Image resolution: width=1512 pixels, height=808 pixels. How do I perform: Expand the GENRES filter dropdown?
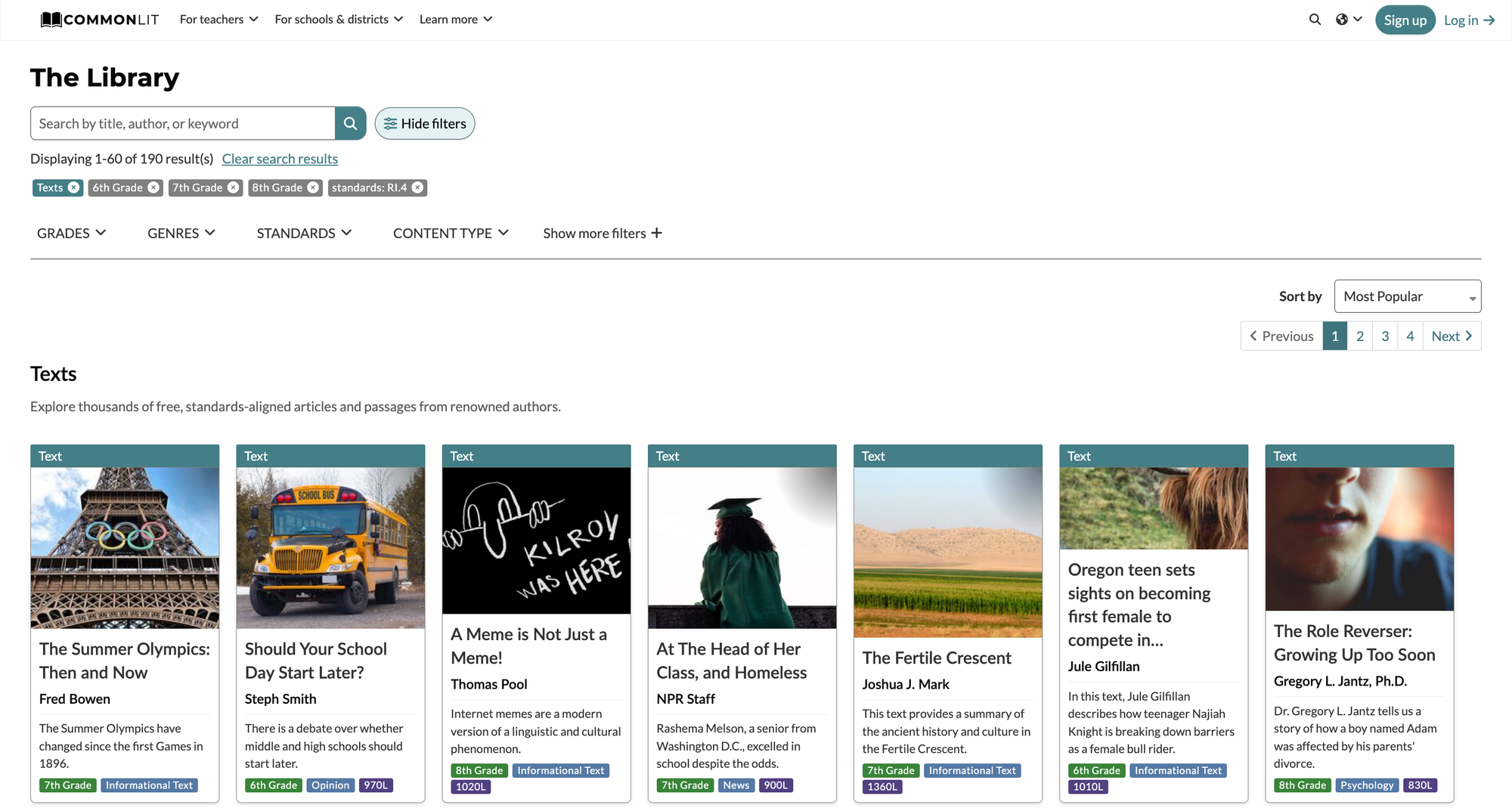181,233
